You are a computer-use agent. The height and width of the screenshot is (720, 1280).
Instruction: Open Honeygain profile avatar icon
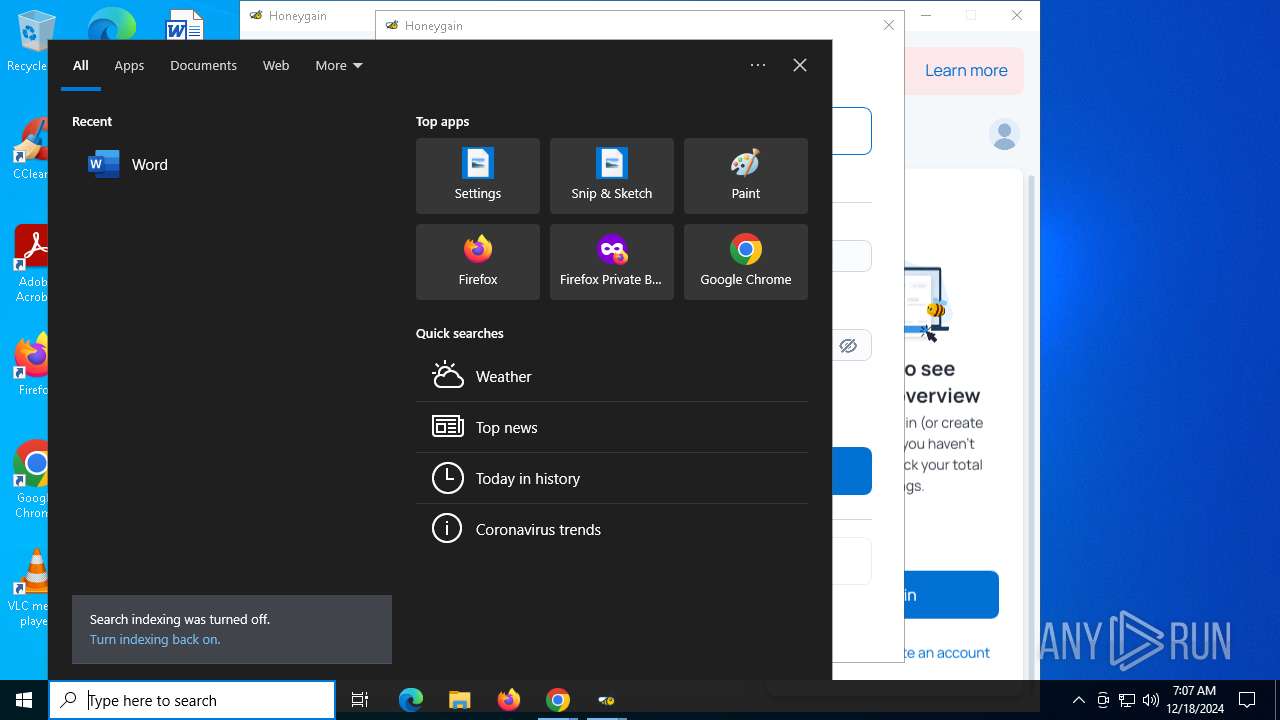tap(1004, 134)
